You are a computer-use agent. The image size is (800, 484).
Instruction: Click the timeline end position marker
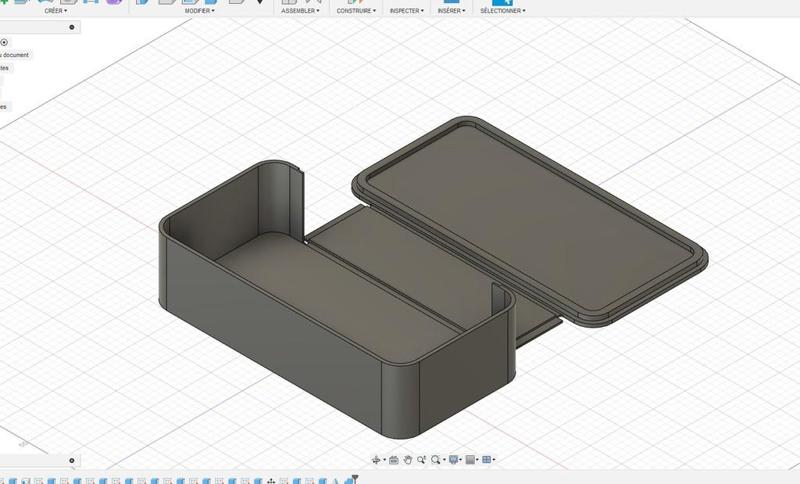point(354,479)
